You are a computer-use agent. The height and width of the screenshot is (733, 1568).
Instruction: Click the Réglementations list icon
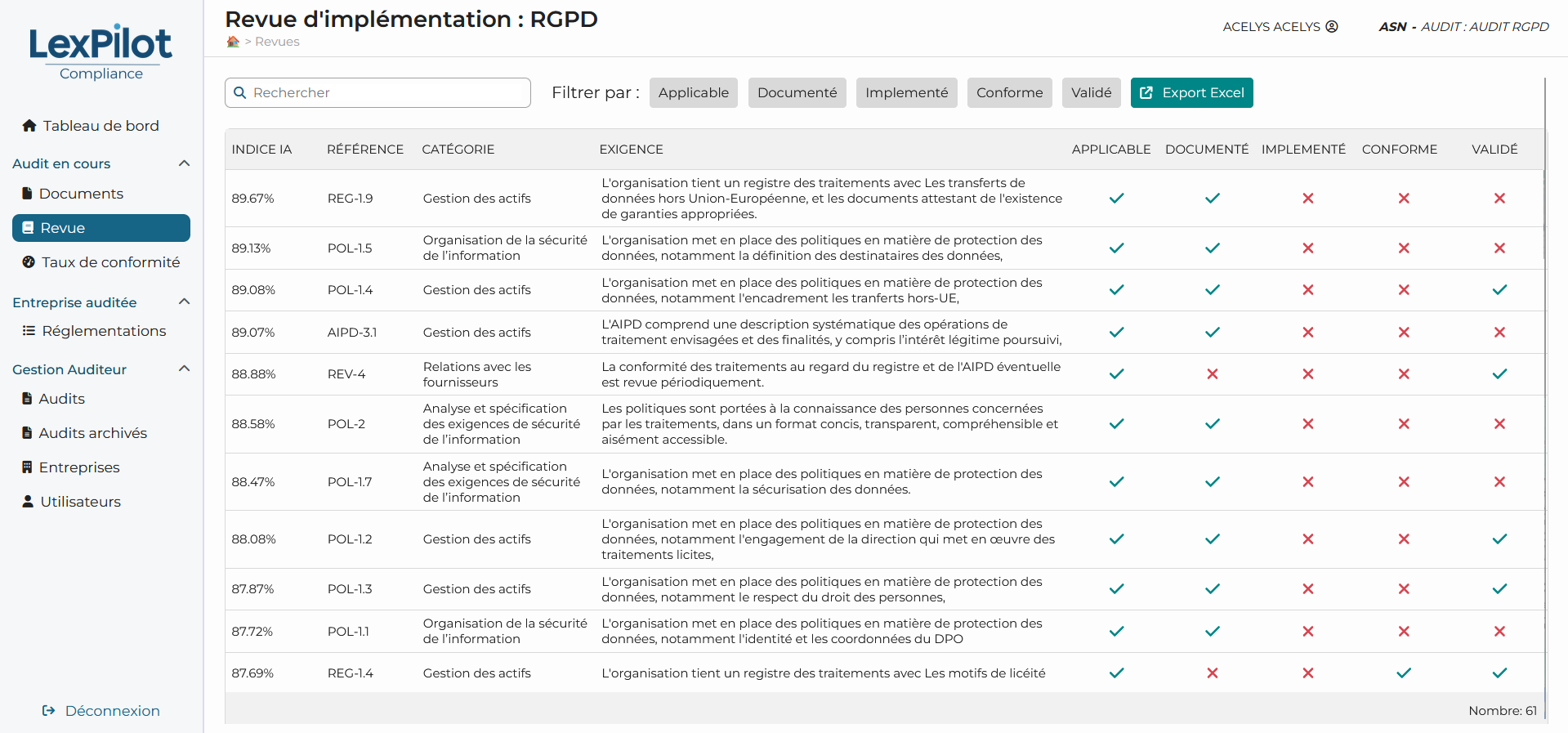coord(29,331)
